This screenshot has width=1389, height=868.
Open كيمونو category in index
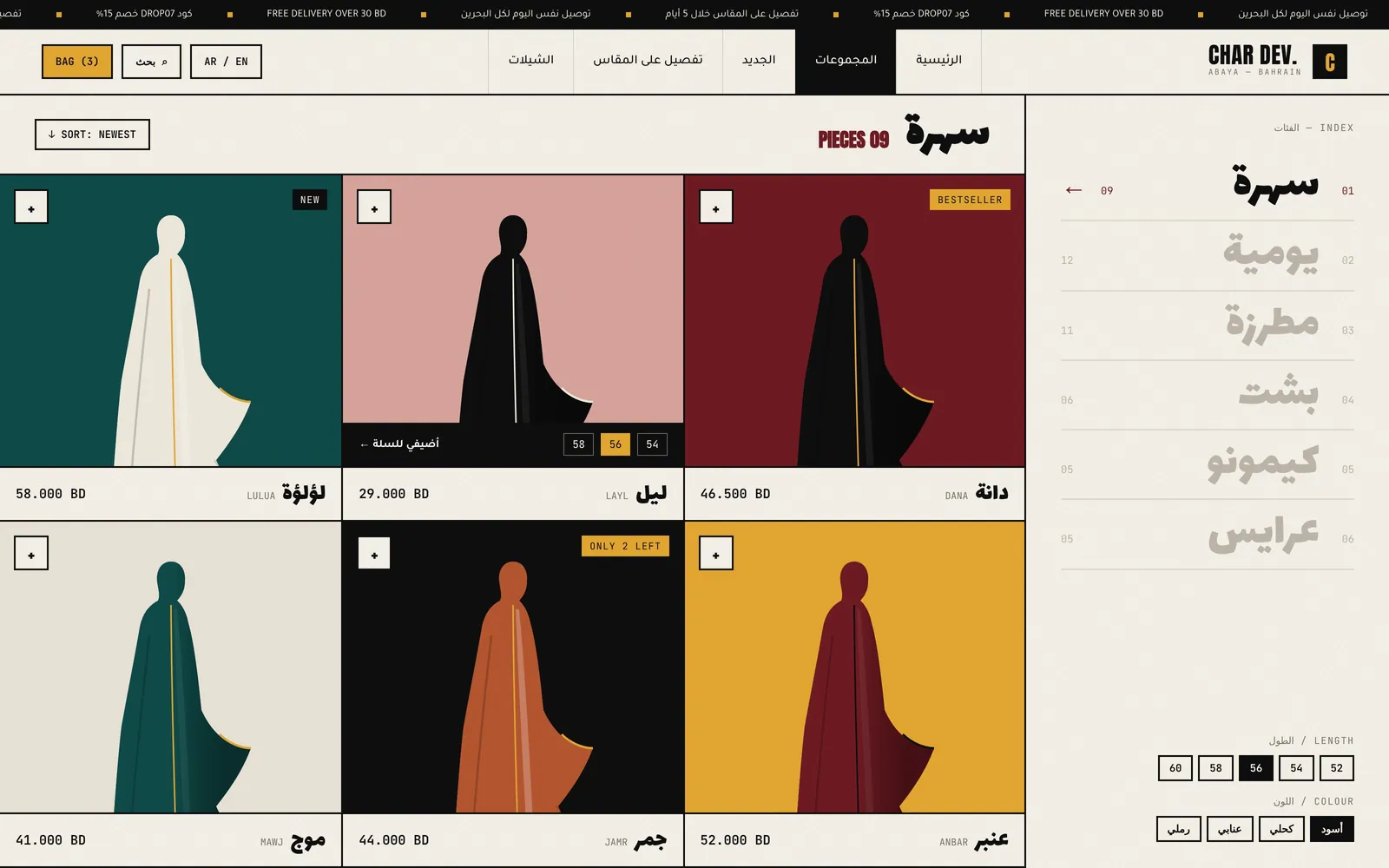(x=1207, y=464)
